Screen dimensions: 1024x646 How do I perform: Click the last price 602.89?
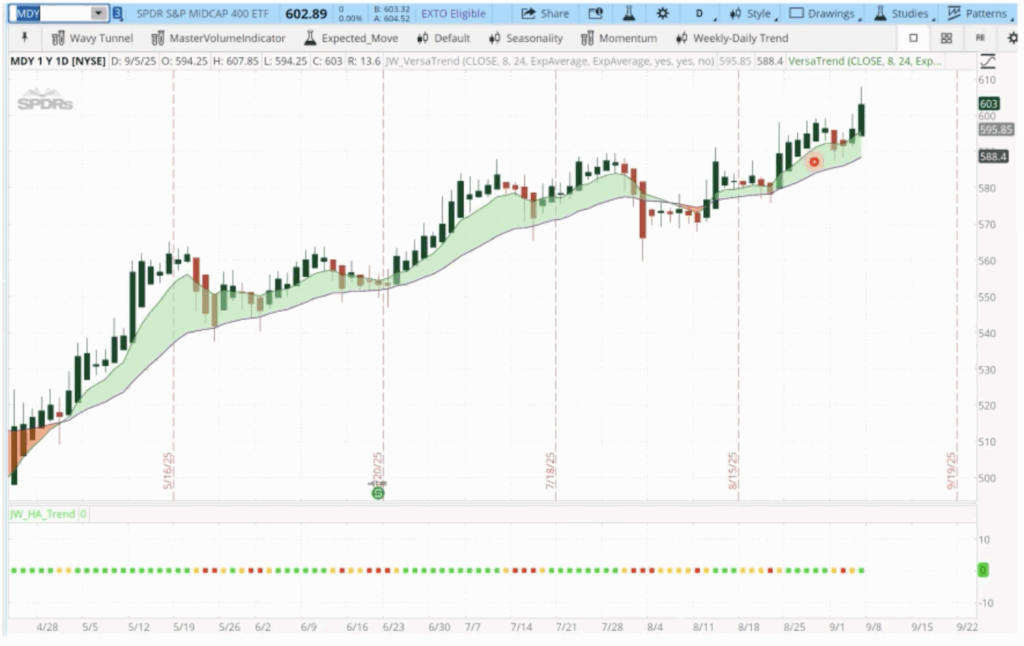[306, 13]
